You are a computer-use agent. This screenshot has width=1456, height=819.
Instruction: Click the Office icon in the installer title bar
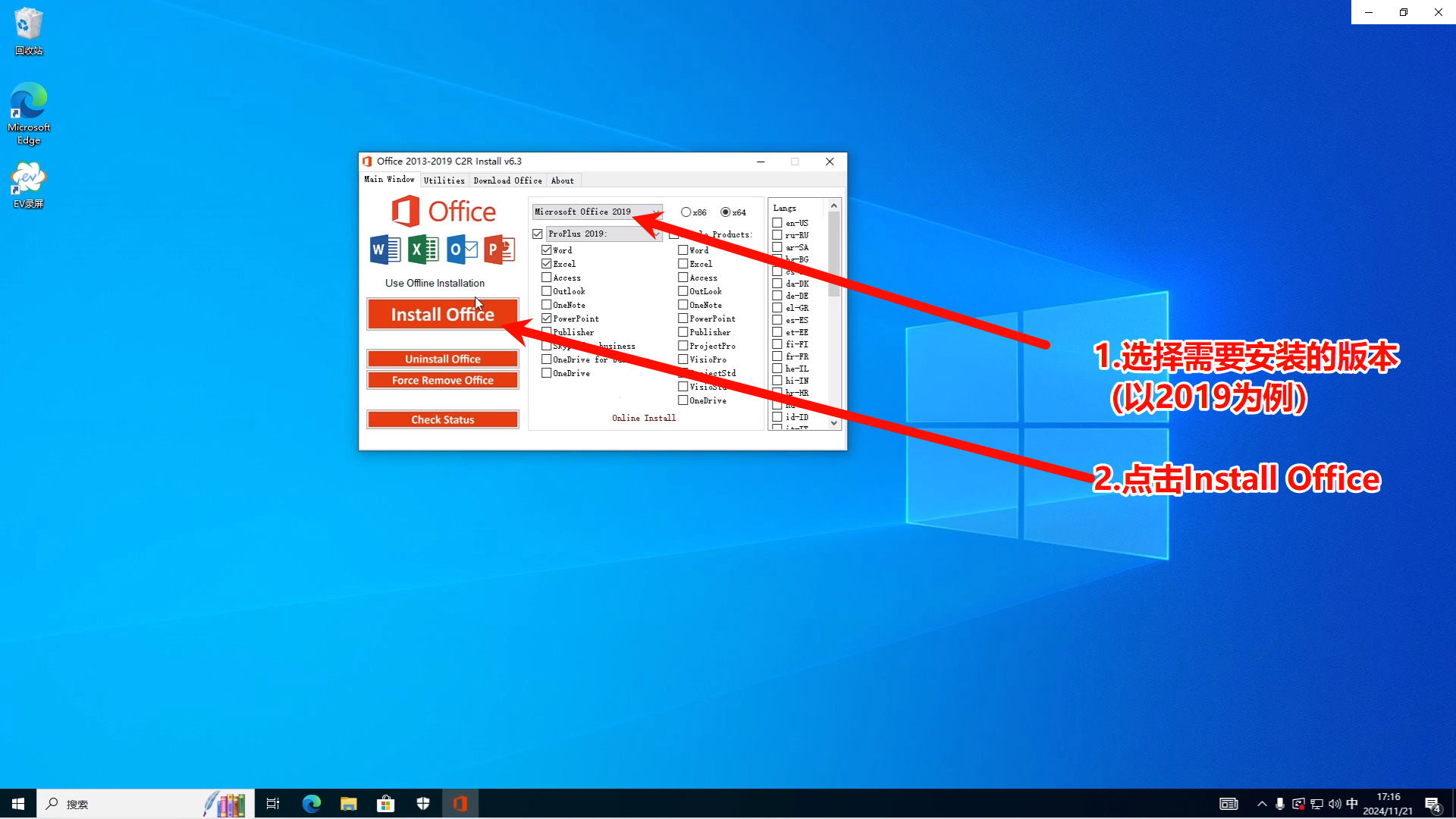(368, 162)
